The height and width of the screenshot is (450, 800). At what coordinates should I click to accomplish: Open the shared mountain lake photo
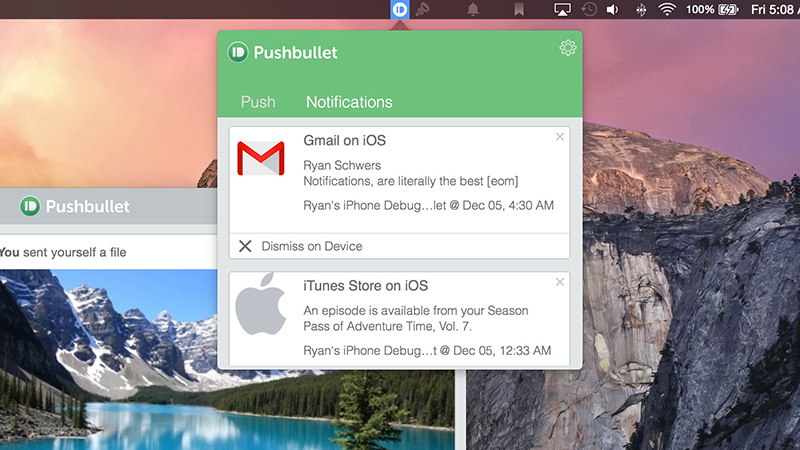point(227,360)
